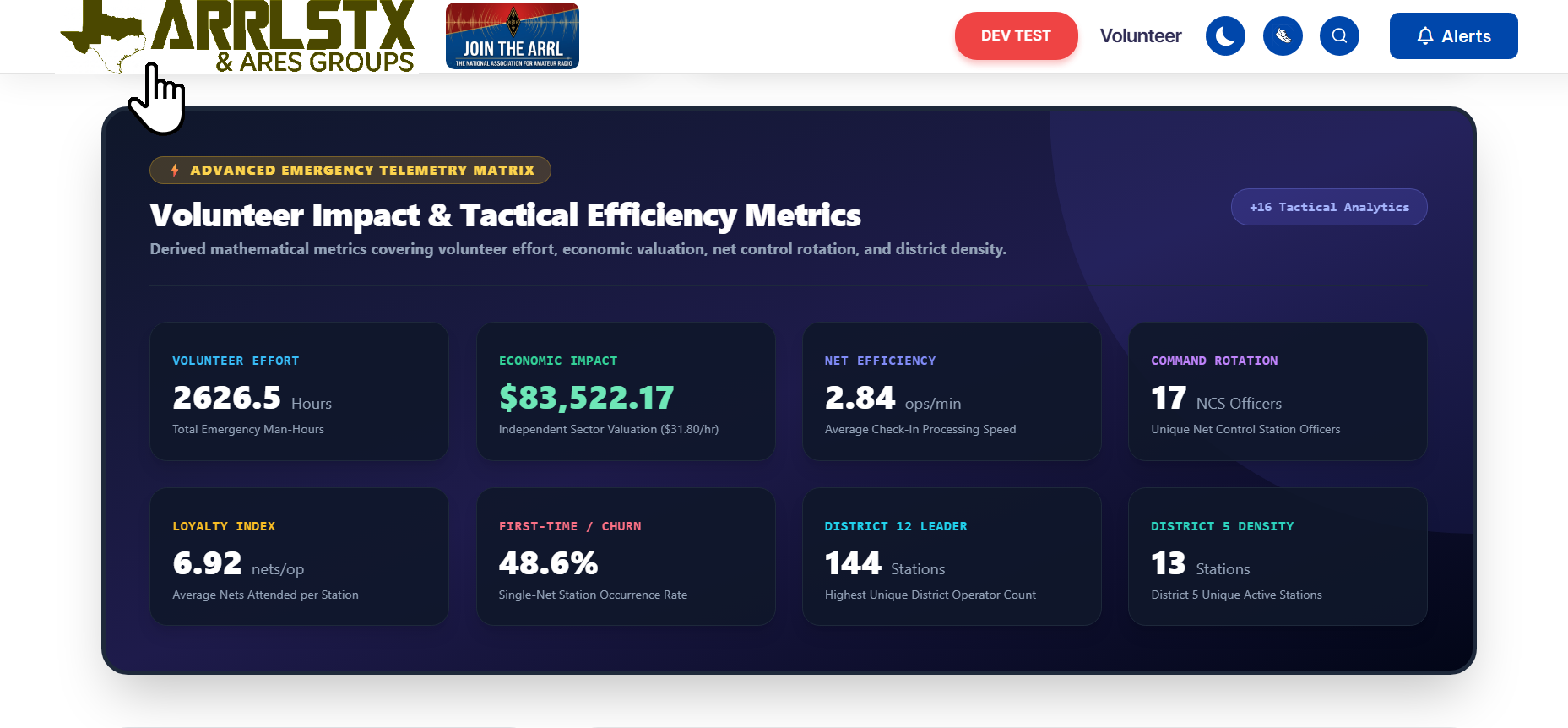Open search with the magnifier icon
This screenshot has height=728, width=1568.
1339,36
